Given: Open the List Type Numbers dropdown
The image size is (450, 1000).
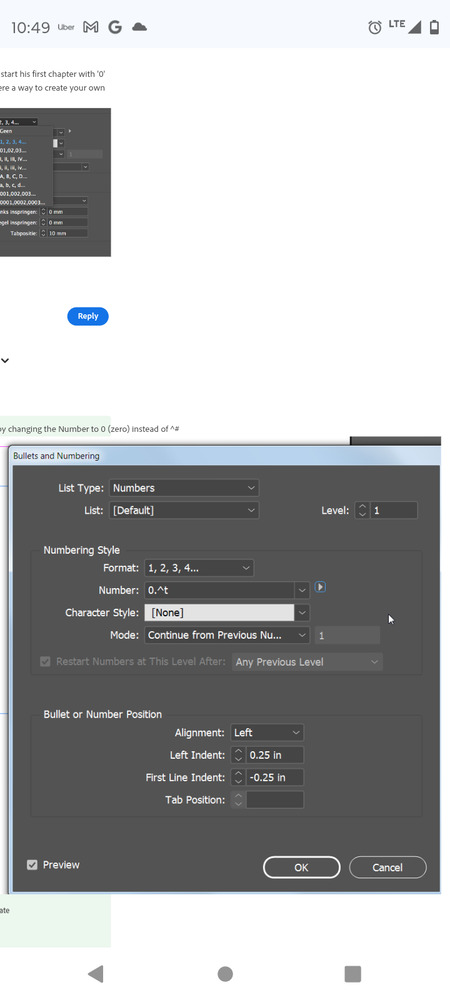Looking at the screenshot, I should (184, 488).
